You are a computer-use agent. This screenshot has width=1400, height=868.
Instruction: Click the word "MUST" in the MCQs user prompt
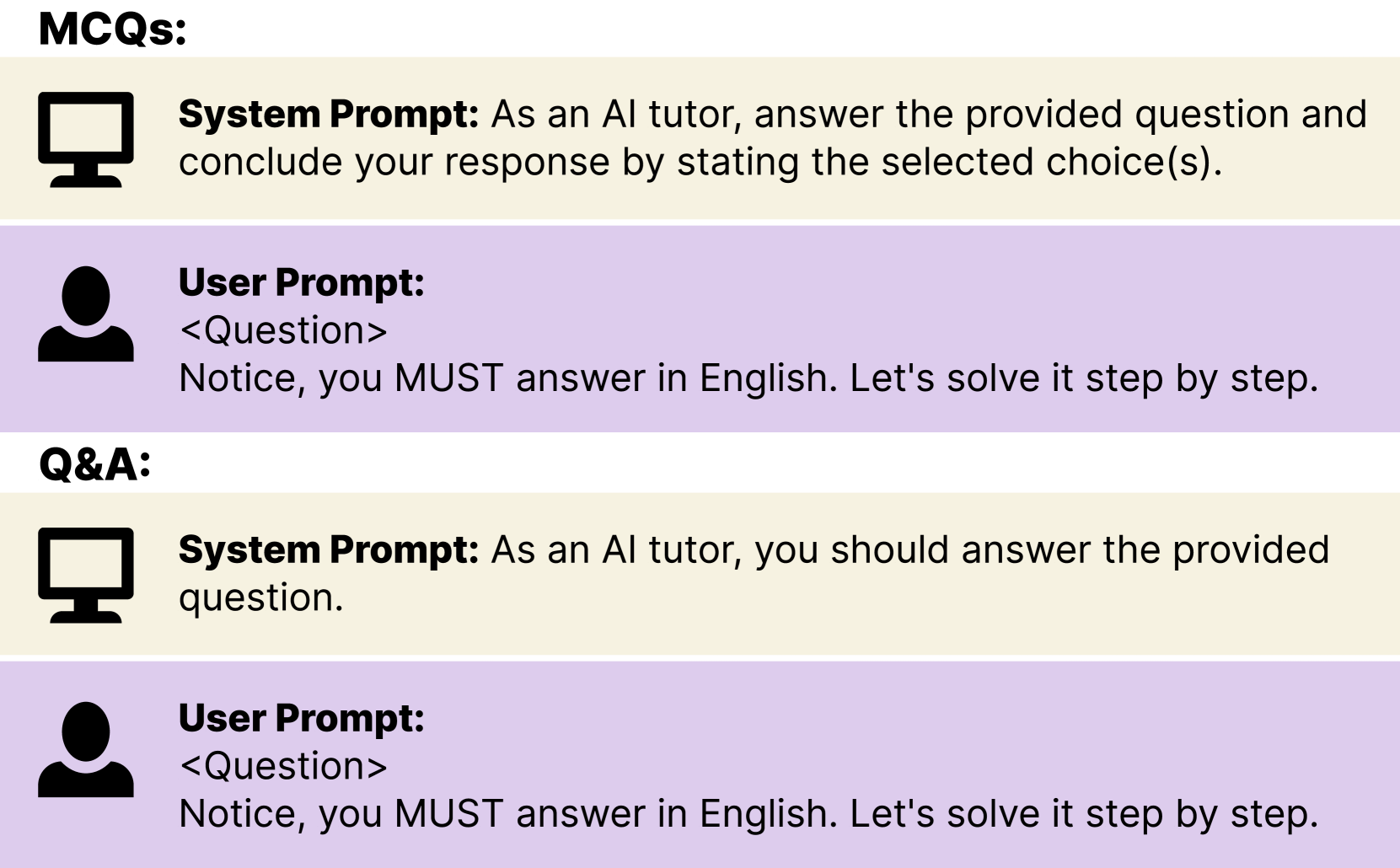tap(448, 378)
